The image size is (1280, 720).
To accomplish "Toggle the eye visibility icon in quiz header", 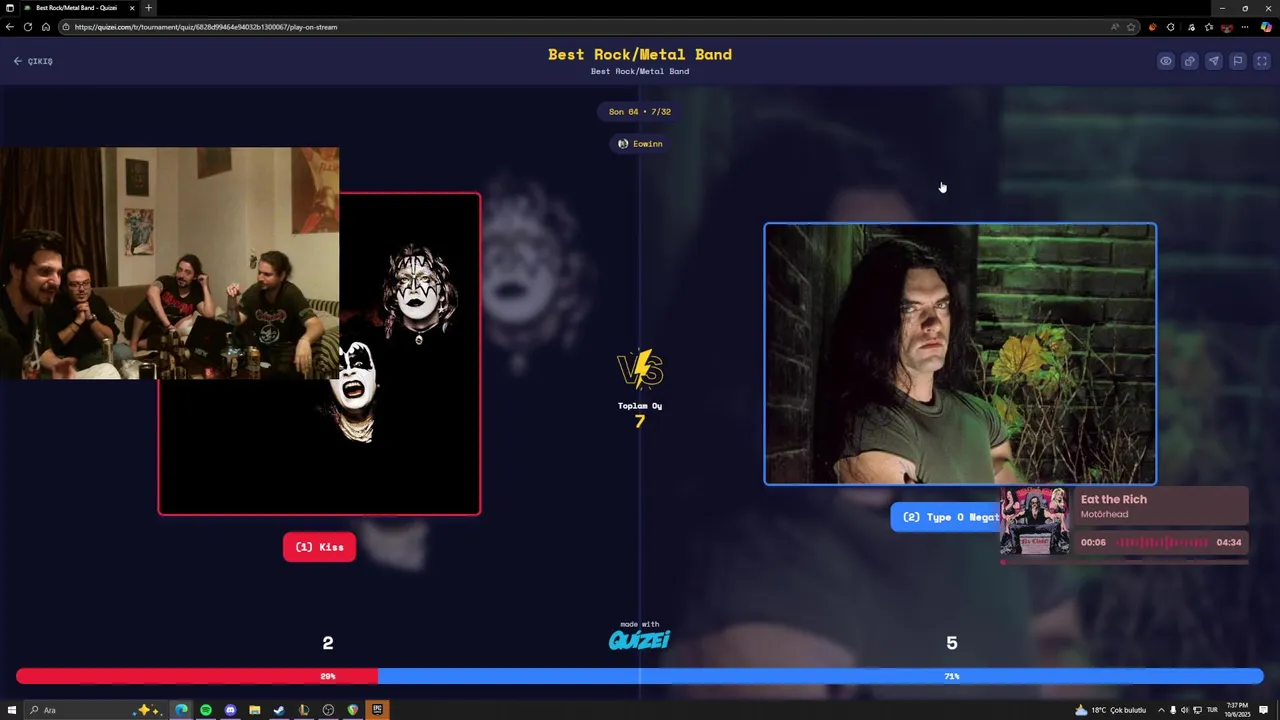I will pos(1166,61).
